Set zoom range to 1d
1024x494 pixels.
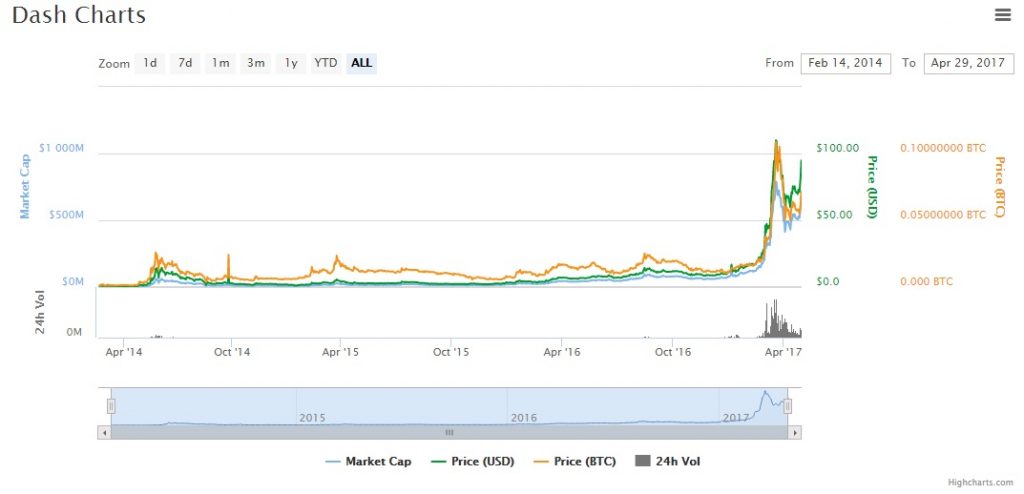click(150, 63)
